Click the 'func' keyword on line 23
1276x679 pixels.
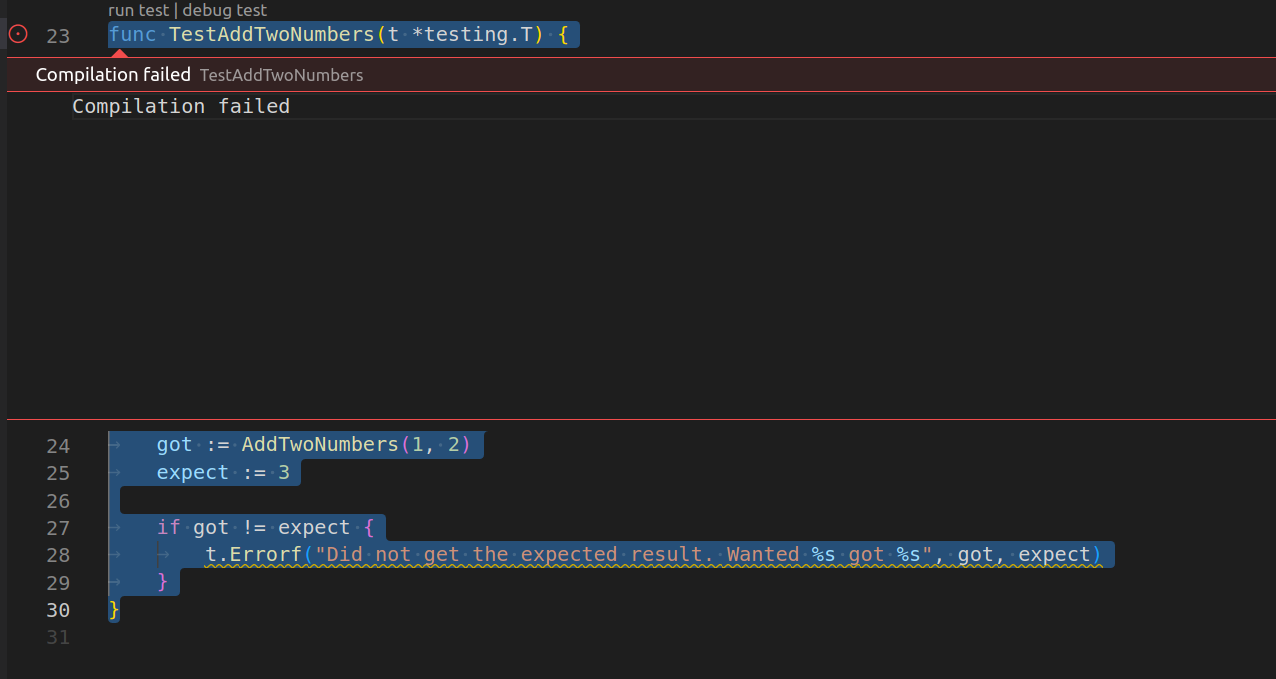pyautogui.click(x=132, y=35)
